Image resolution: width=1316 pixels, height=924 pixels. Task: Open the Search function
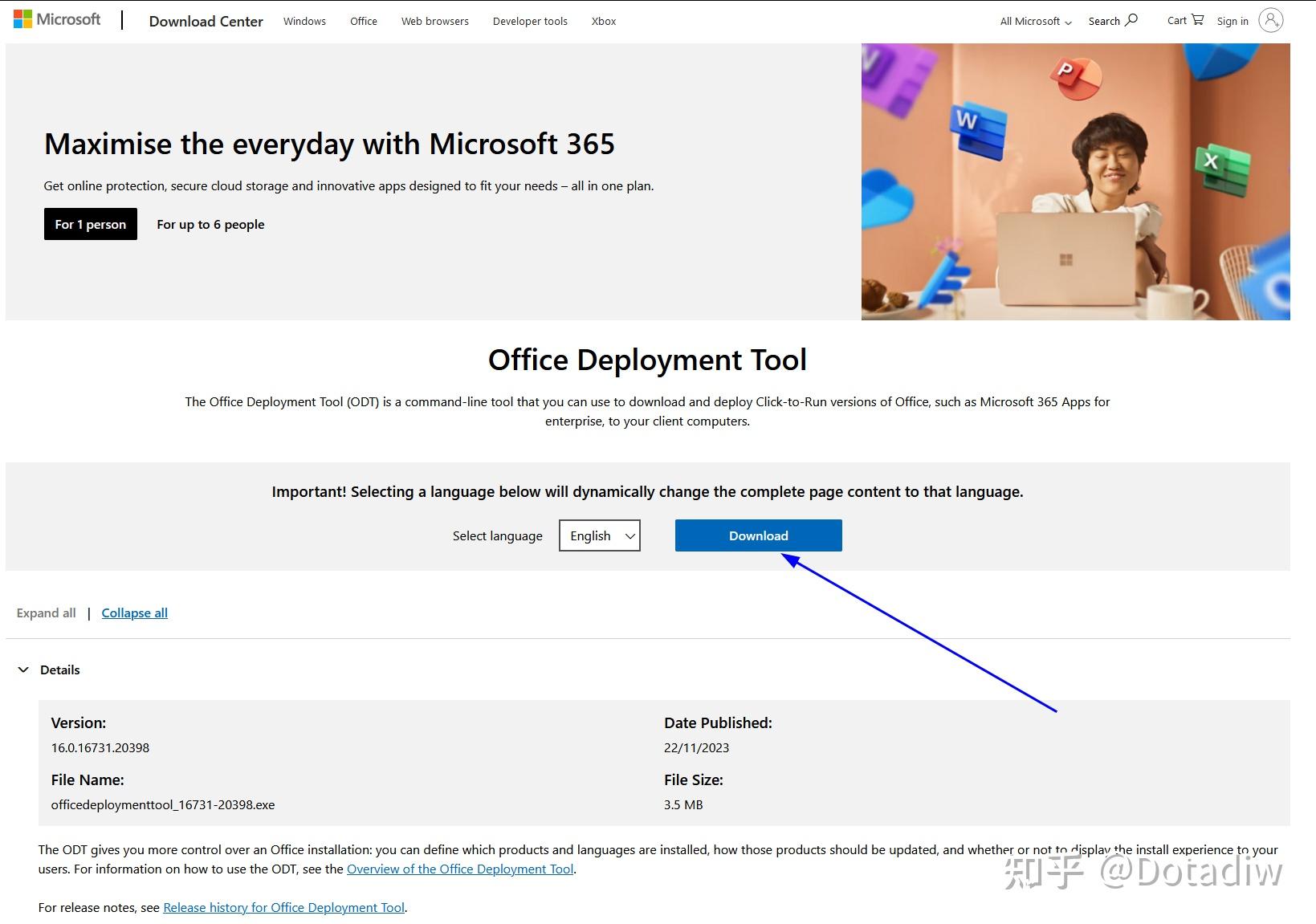point(1111,20)
